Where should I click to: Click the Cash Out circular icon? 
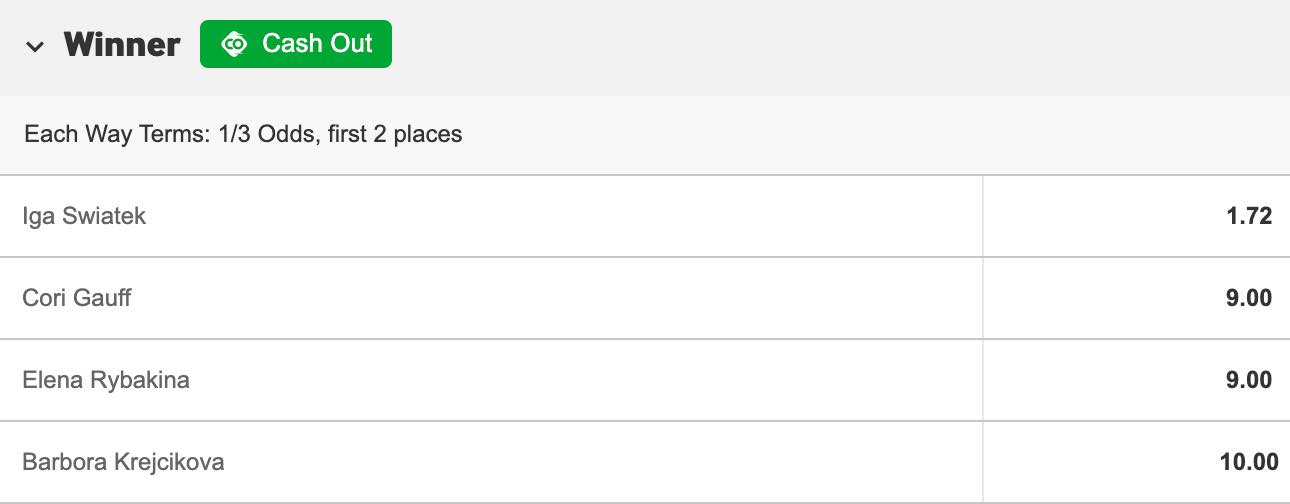point(234,44)
